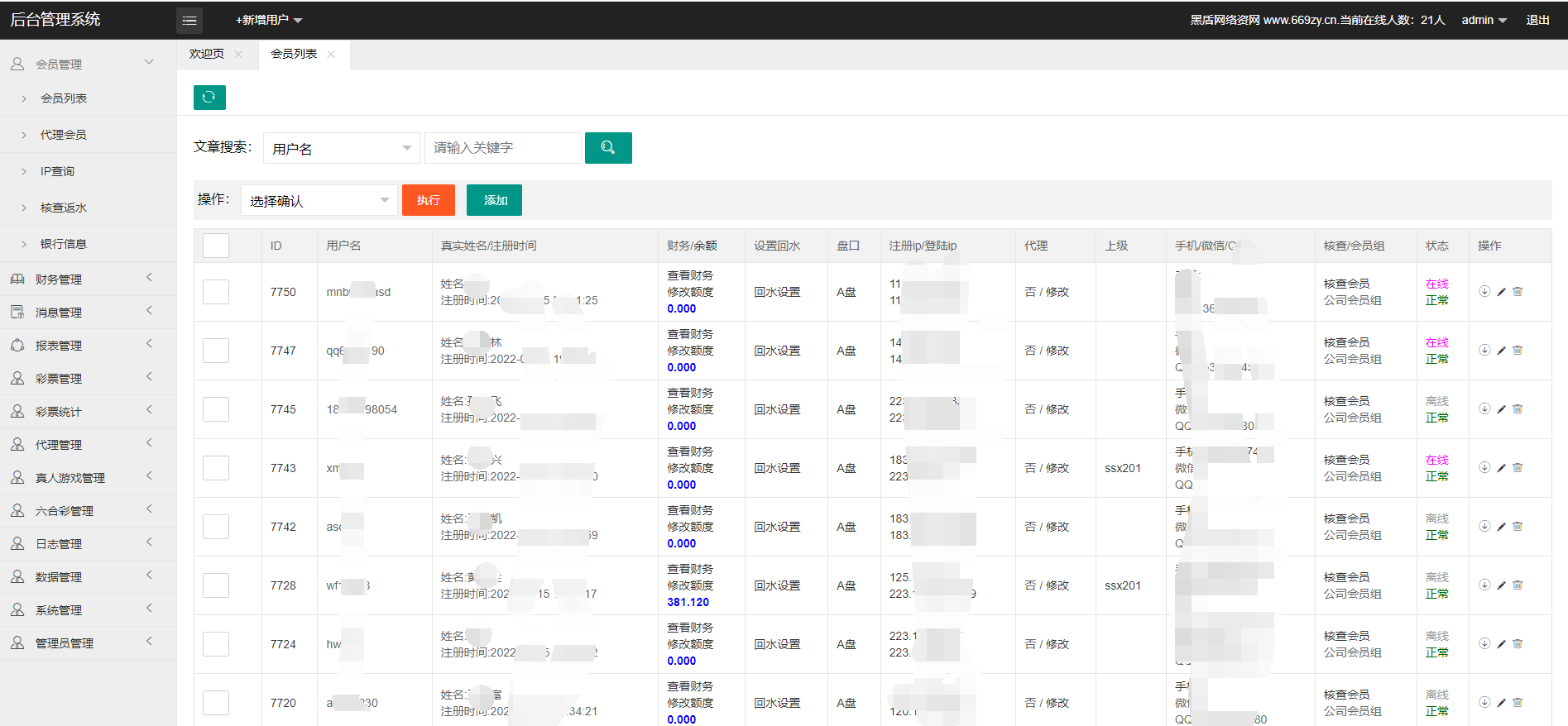Focus the 请输入关键字 search input
The width and height of the screenshot is (1568, 726).
502,148
